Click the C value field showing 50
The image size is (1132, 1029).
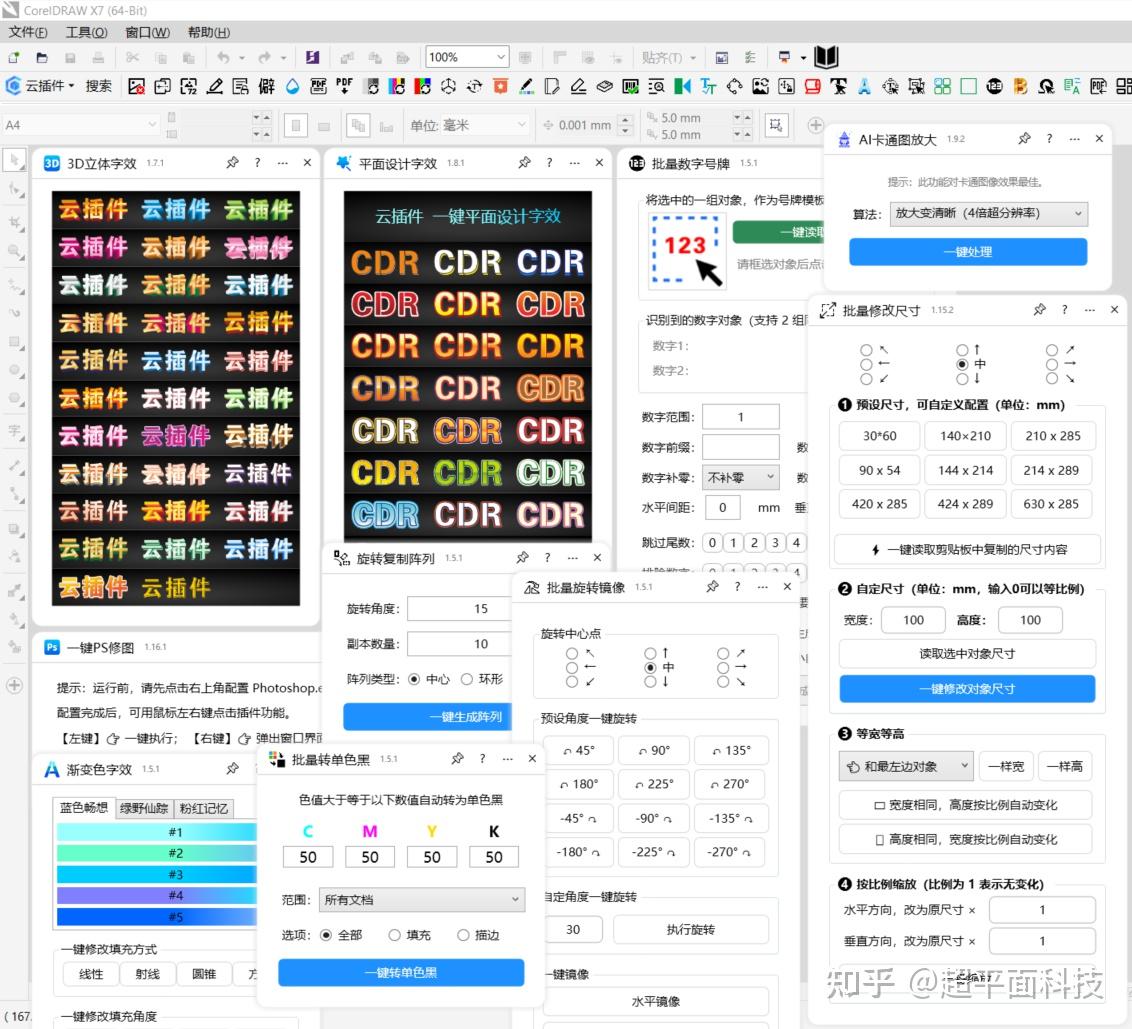coord(308,857)
